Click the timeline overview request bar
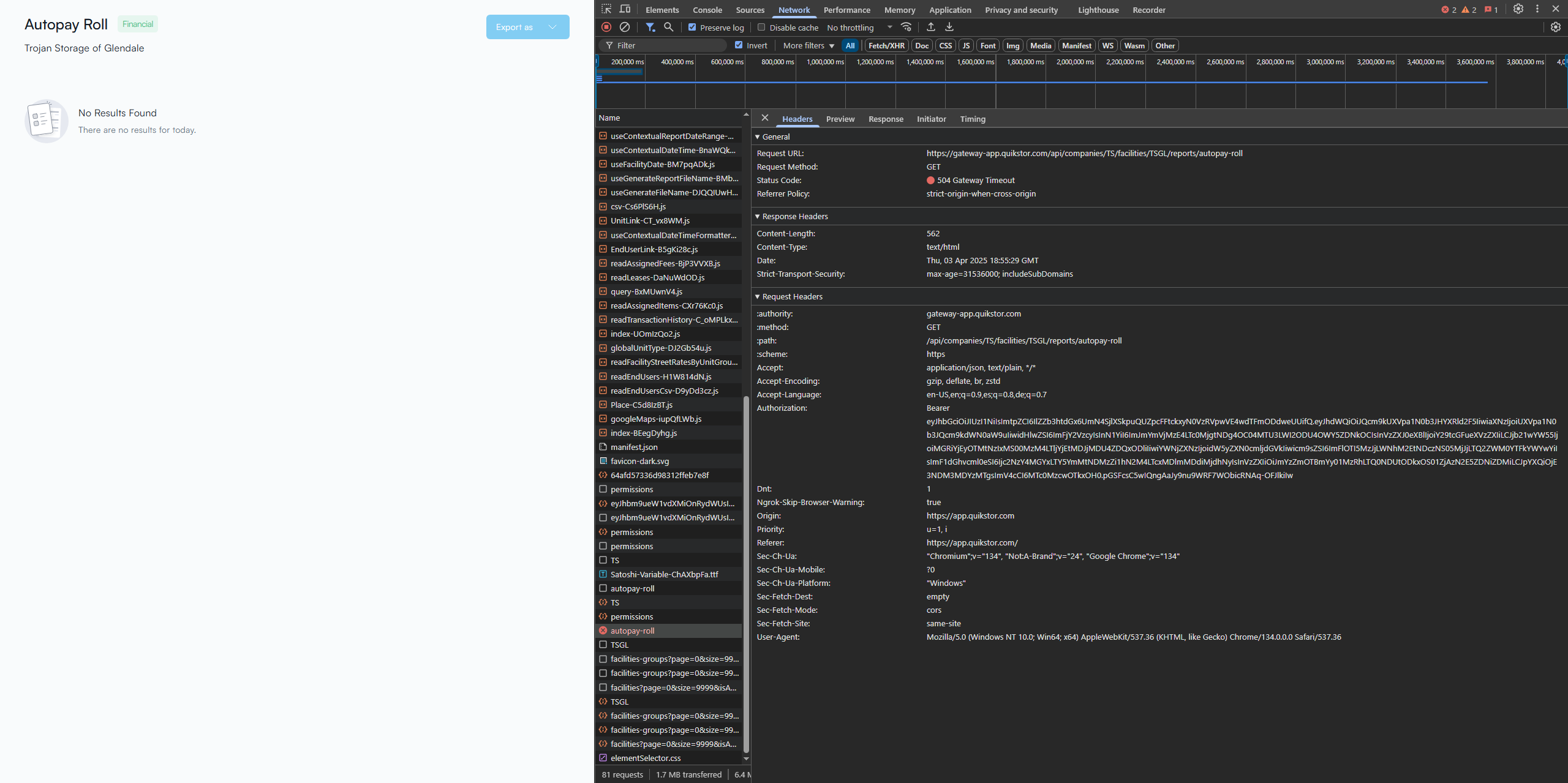 [x=620, y=72]
